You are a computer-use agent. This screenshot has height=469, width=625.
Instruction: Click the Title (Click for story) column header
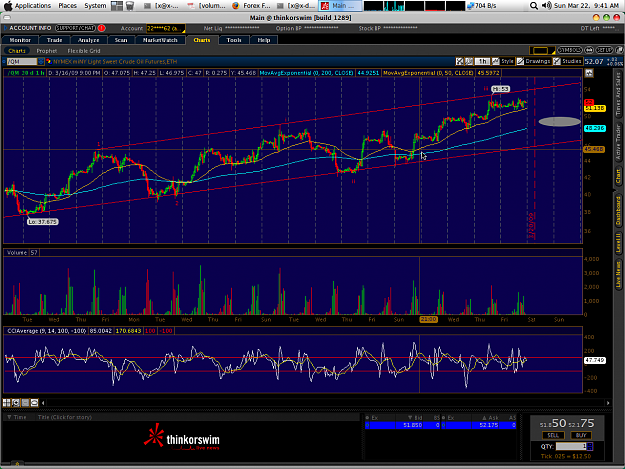65,417
